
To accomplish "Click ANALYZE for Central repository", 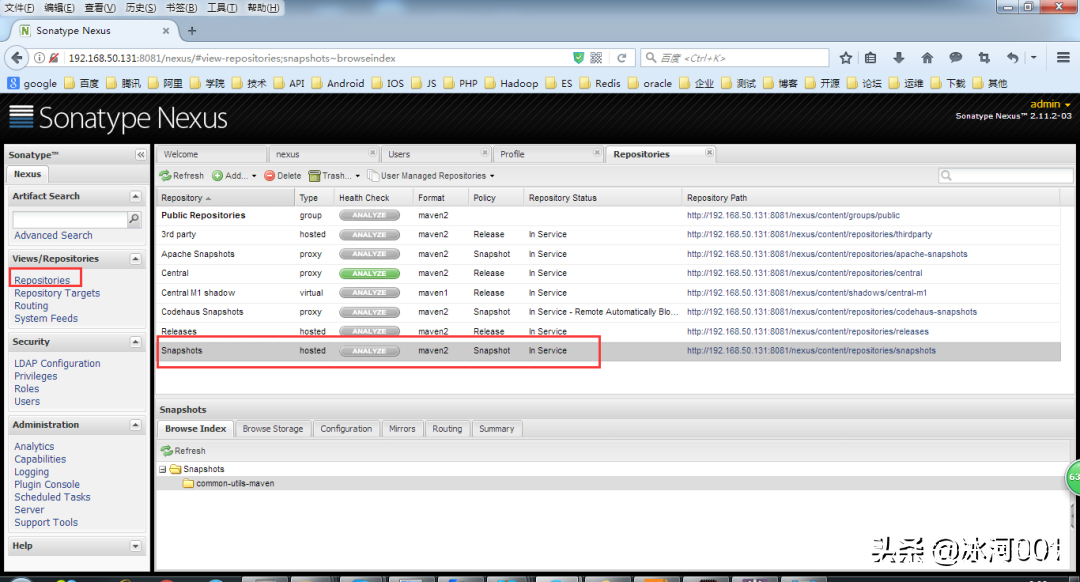I will 369,273.
